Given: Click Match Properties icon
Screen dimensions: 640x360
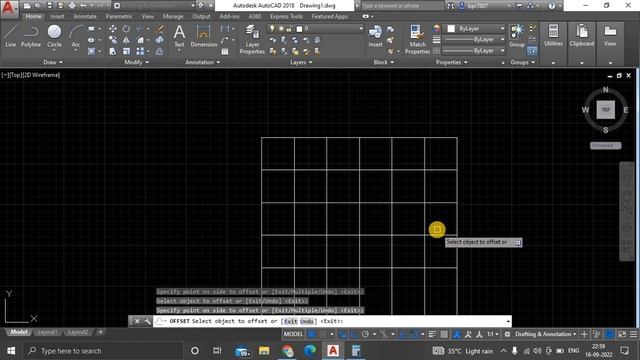Looking at the screenshot, I should tap(417, 39).
